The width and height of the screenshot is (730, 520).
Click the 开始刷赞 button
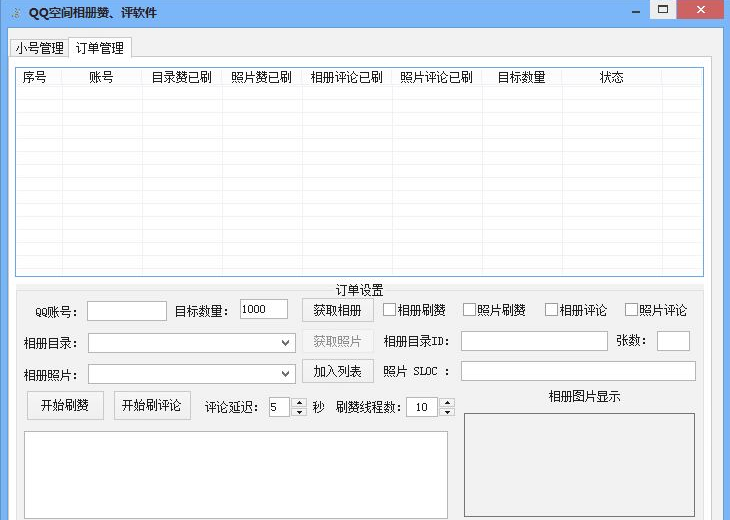pyautogui.click(x=65, y=405)
